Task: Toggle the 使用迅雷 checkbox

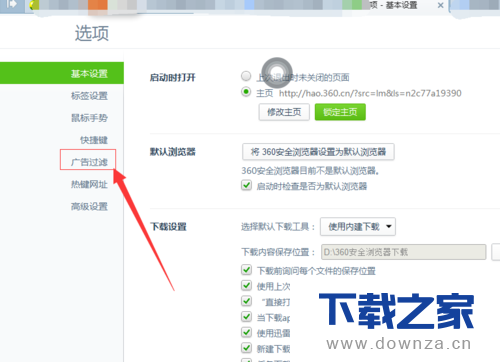Action: click(246, 332)
